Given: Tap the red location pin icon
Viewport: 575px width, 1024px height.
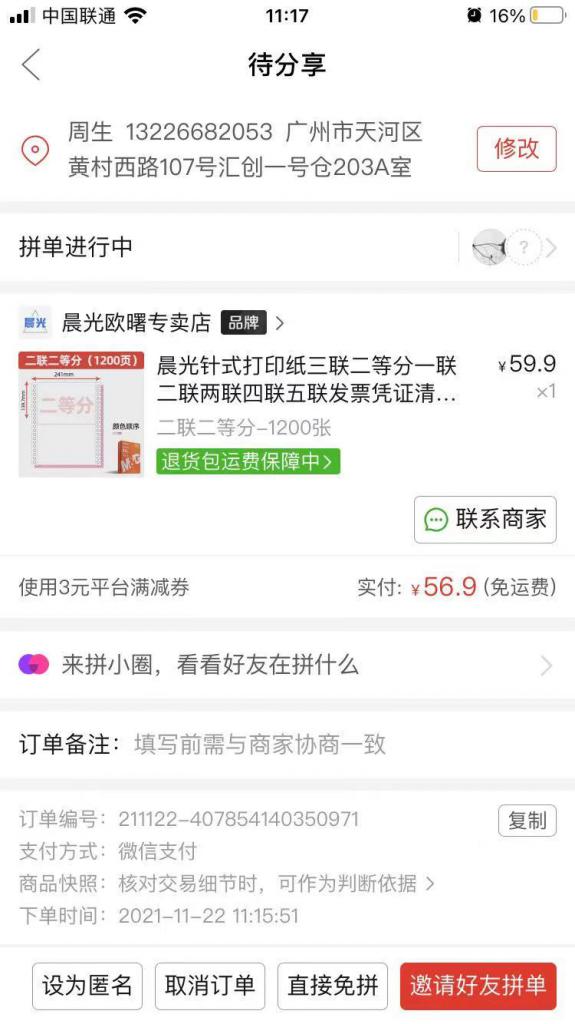Looking at the screenshot, I should point(35,151).
